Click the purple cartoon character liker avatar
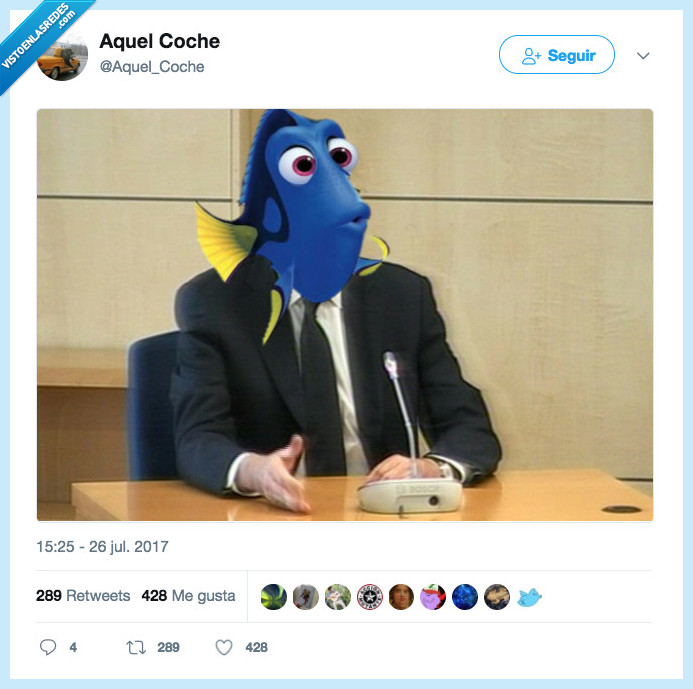Screen dimensions: 693x689 tap(433, 597)
